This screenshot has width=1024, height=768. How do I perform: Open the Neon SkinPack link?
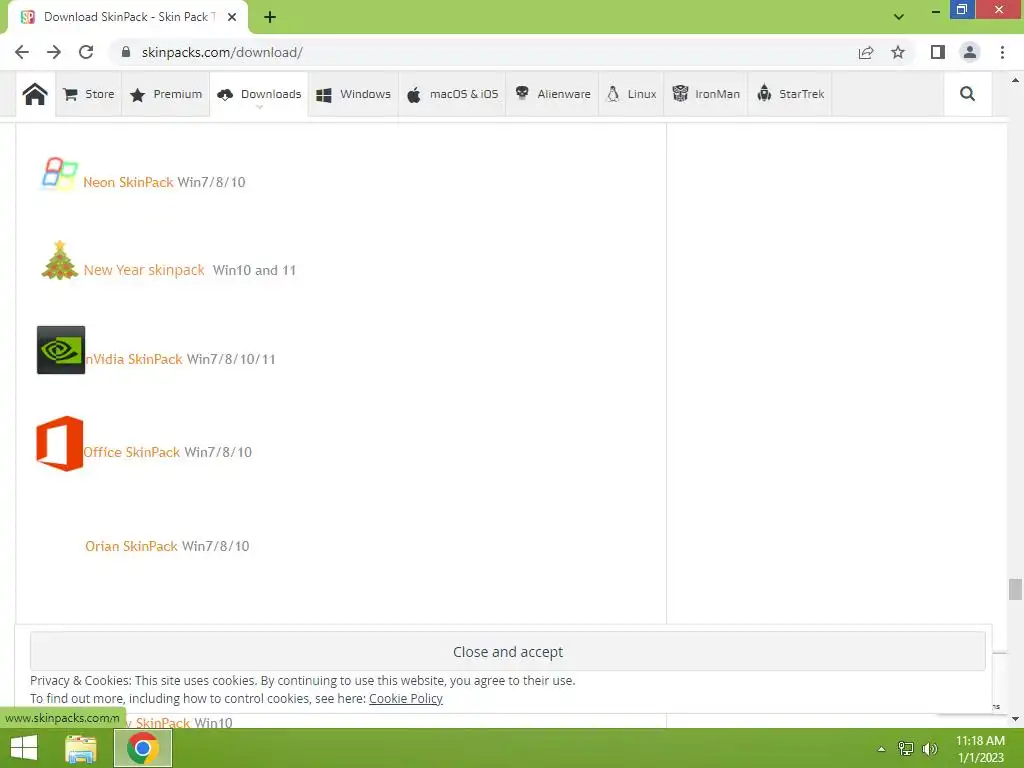point(128,182)
